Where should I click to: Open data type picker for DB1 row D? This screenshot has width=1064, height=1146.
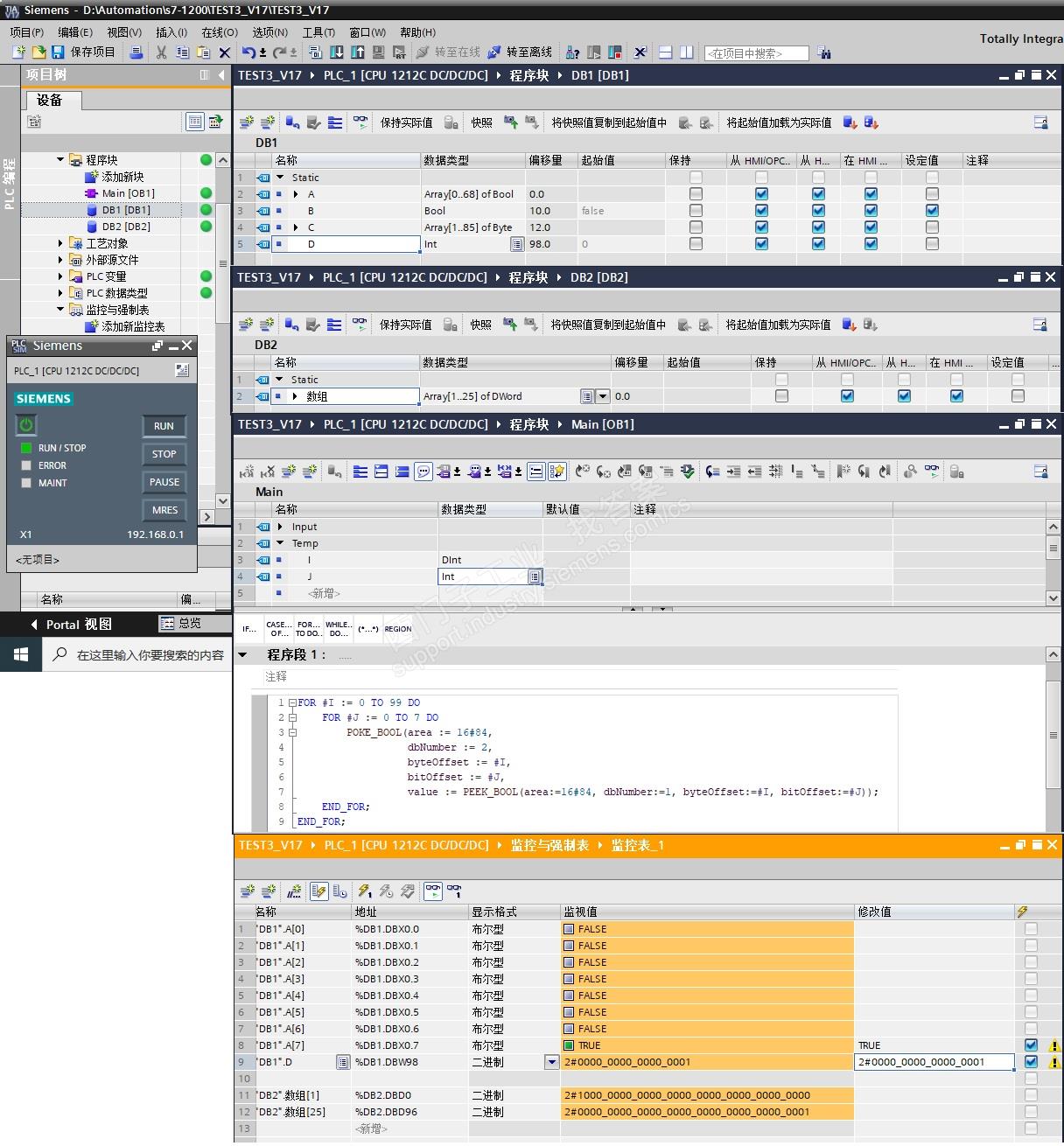click(x=517, y=244)
